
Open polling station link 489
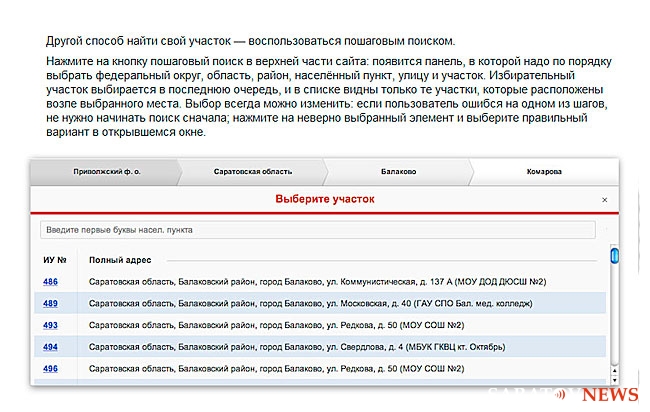50,303
